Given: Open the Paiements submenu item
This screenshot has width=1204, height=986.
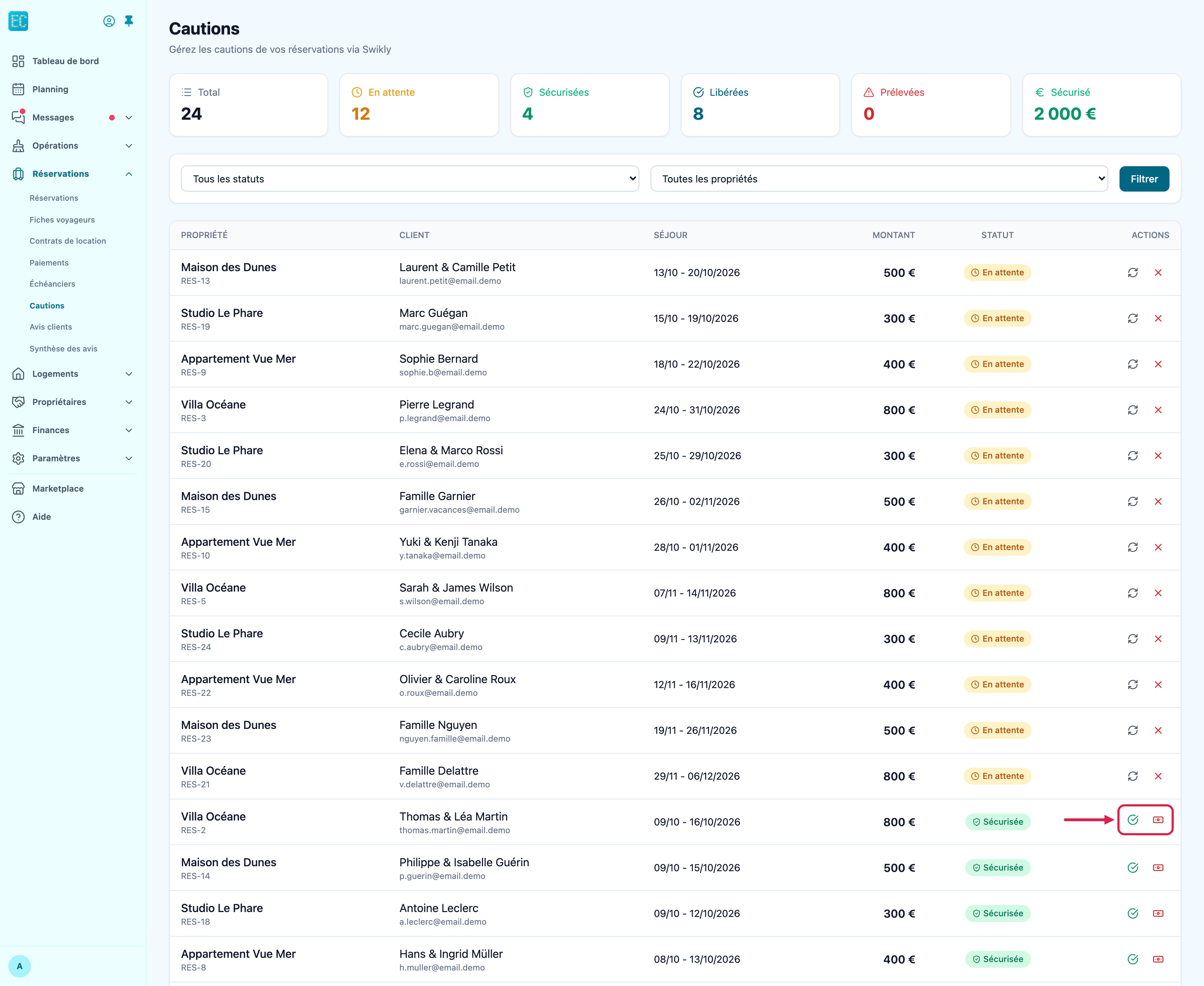Looking at the screenshot, I should pyautogui.click(x=49, y=262).
